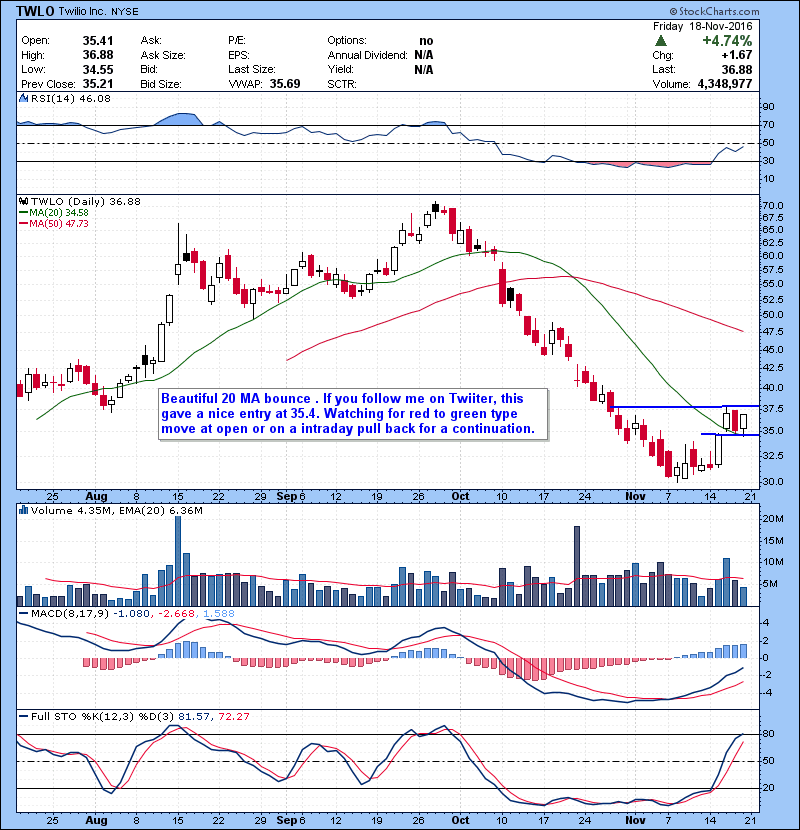
Task: Click the SCTR label
Action: click(x=342, y=84)
